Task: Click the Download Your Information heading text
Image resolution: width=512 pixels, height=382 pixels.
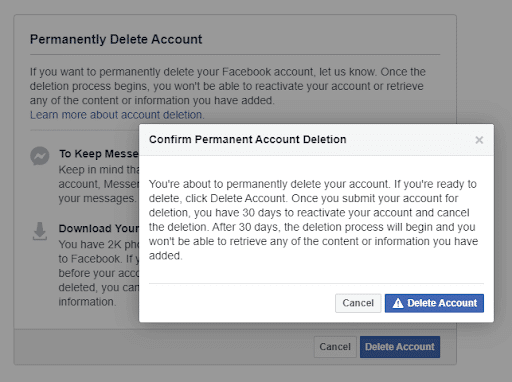Action: click(99, 228)
